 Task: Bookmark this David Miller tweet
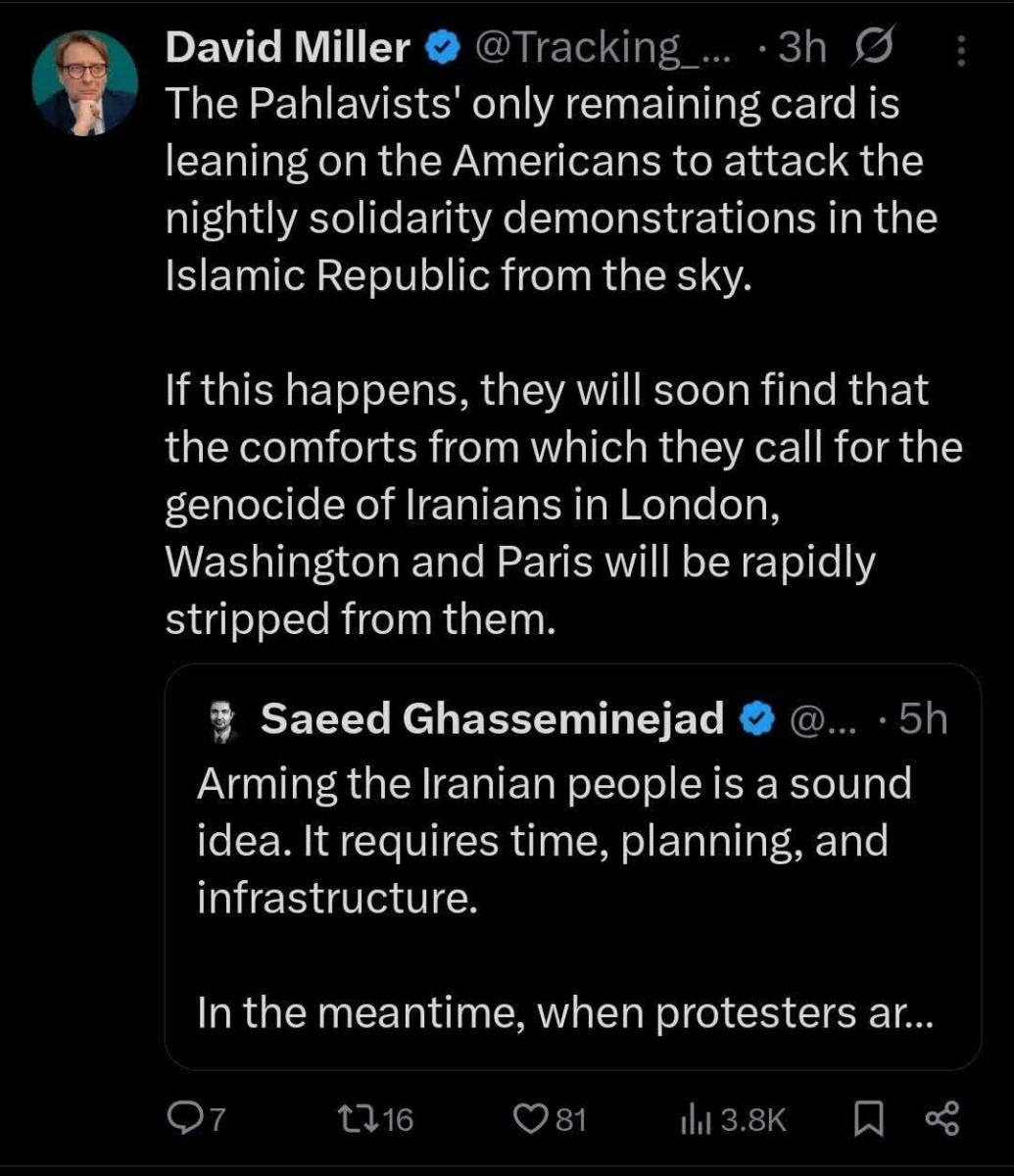(x=866, y=1119)
